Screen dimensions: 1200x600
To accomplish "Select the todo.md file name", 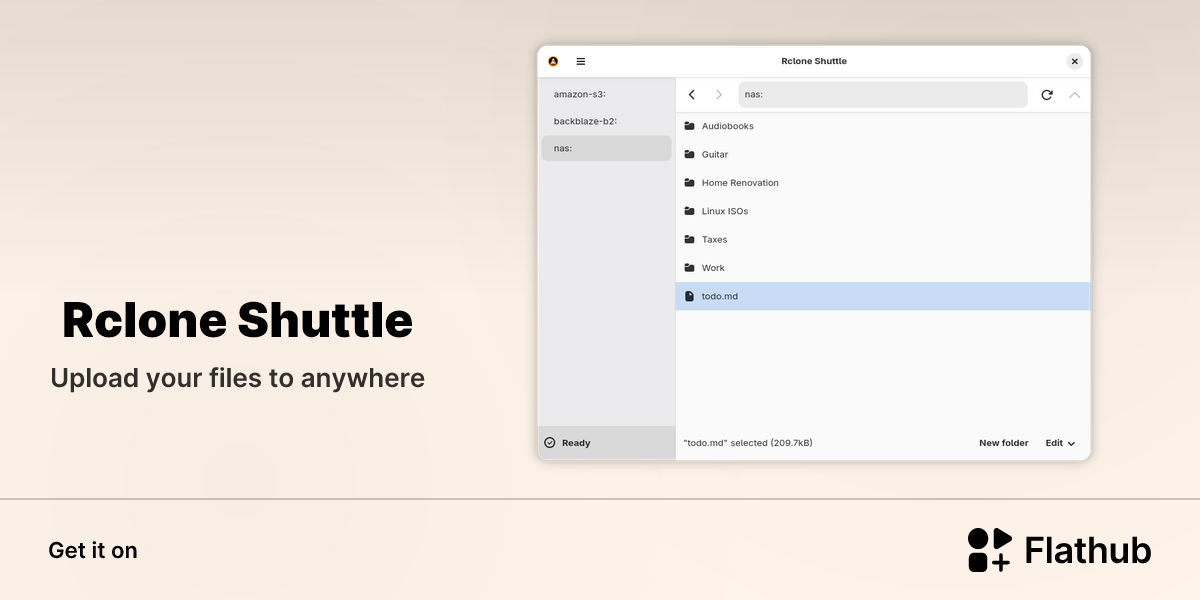I will (720, 296).
